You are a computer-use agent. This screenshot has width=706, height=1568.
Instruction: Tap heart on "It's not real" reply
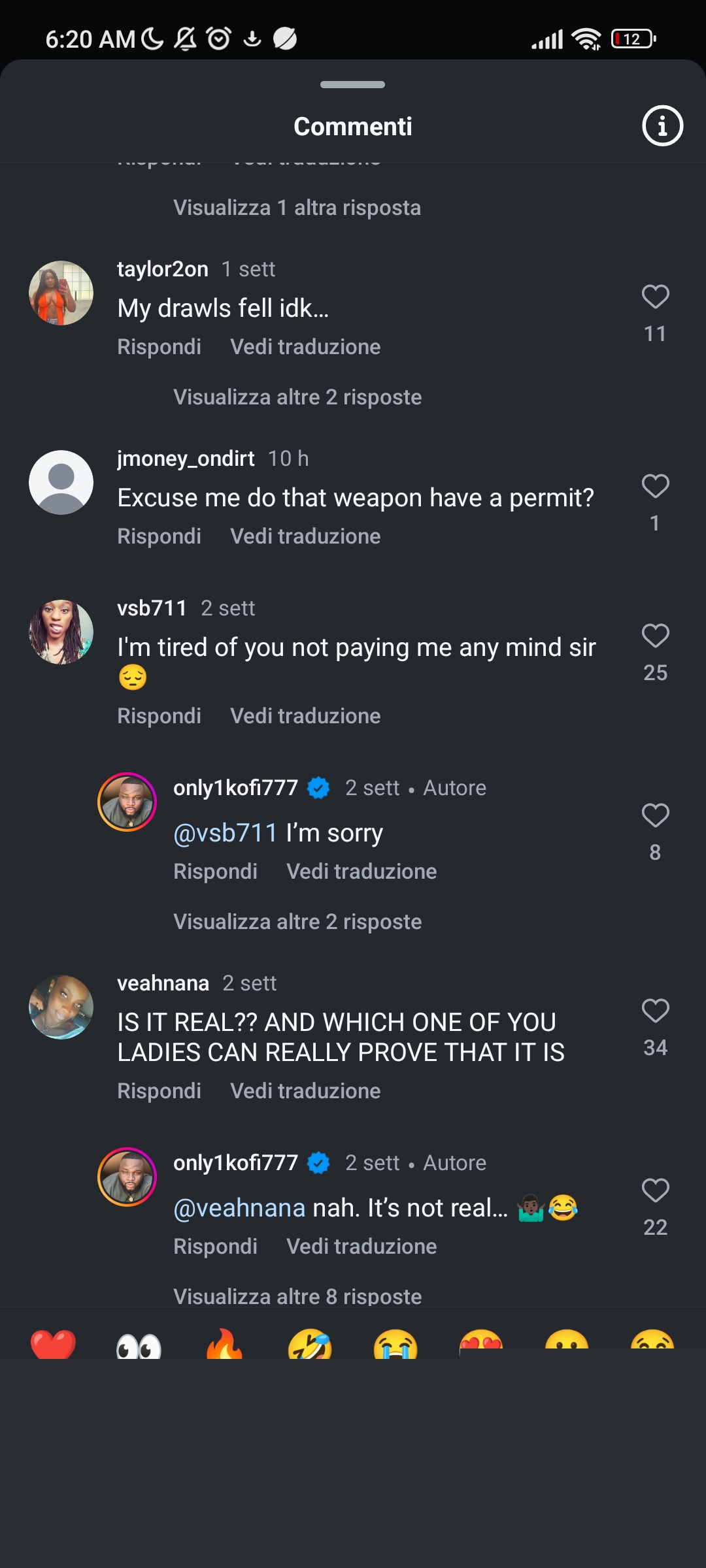pos(655,1190)
